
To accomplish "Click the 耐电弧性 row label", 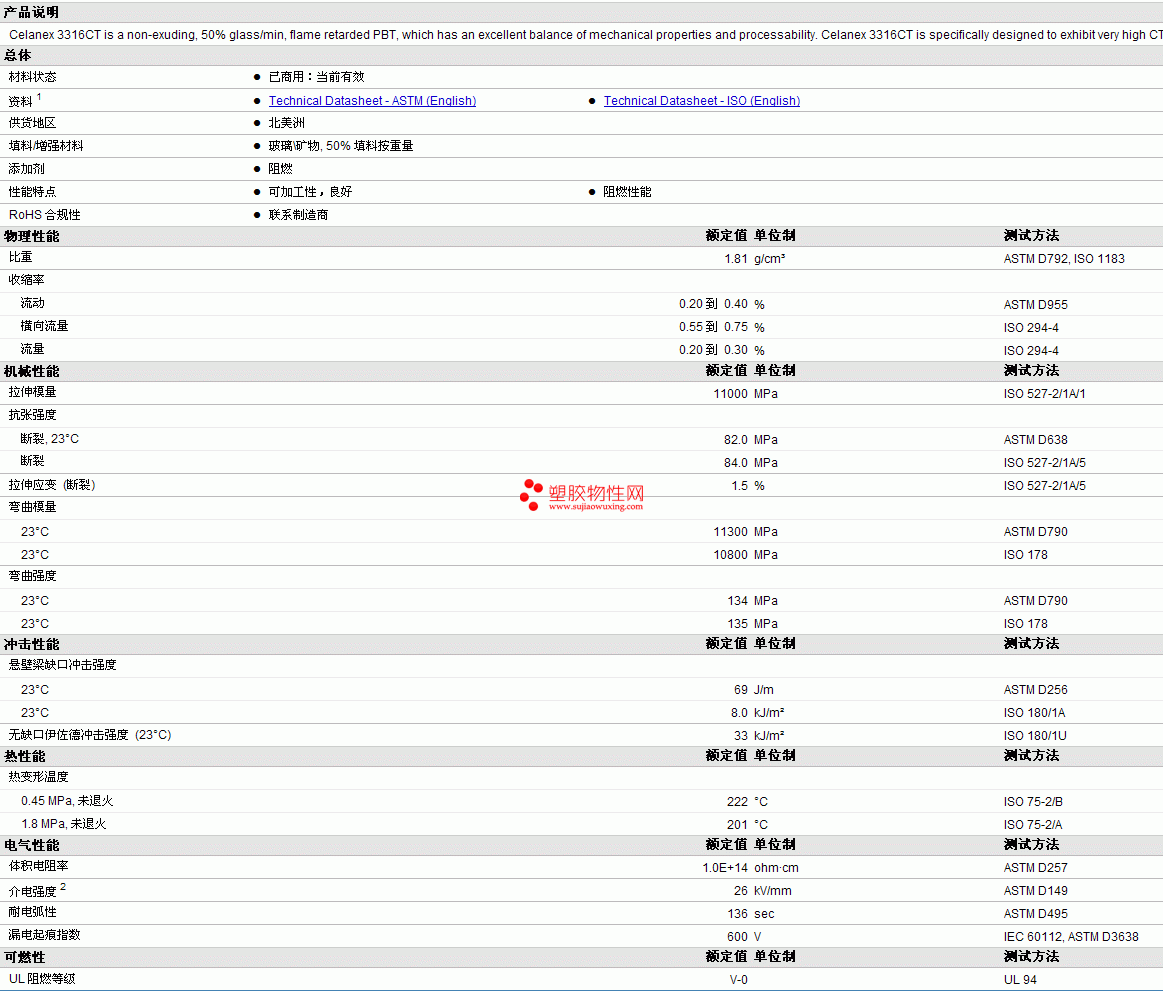I will (x=33, y=912).
